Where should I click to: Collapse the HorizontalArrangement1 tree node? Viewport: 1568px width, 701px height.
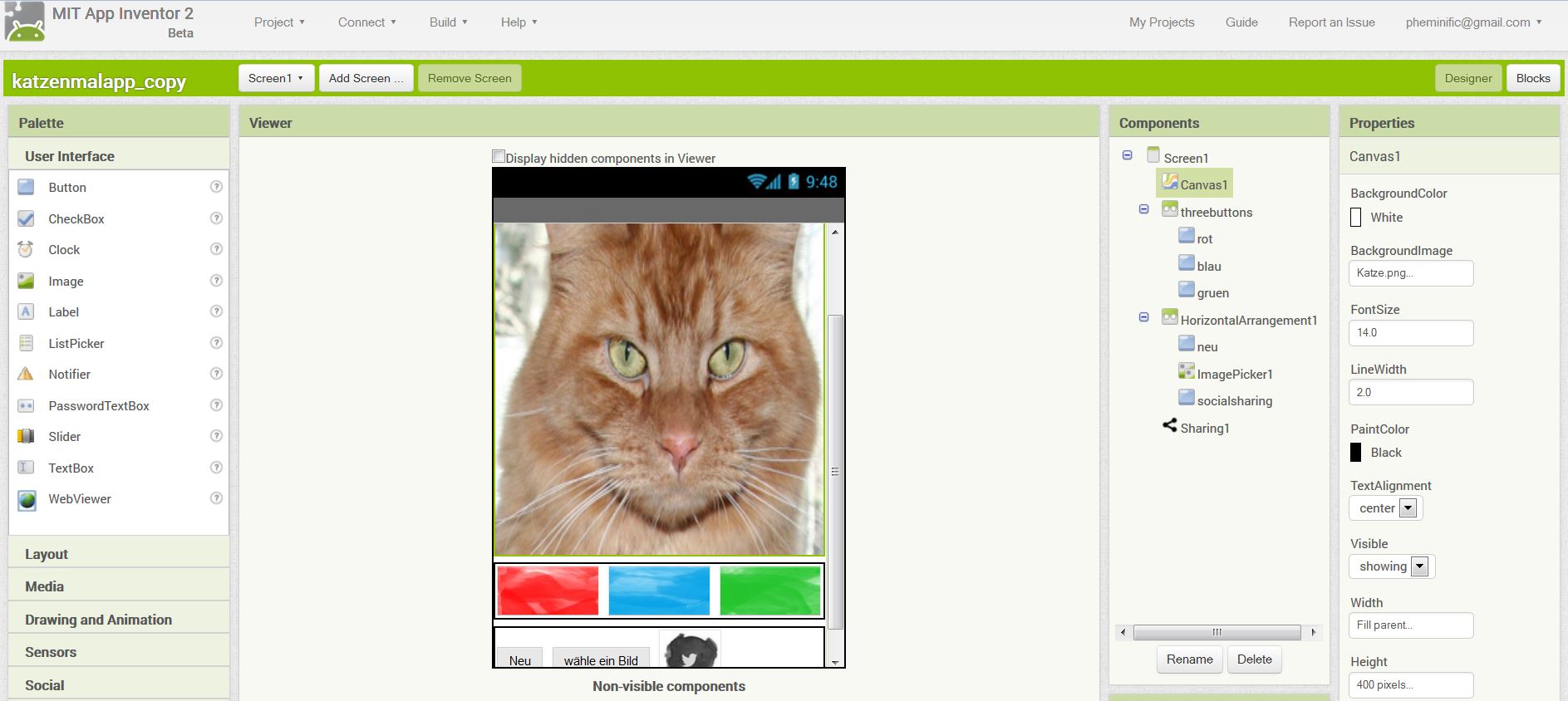click(x=1143, y=317)
